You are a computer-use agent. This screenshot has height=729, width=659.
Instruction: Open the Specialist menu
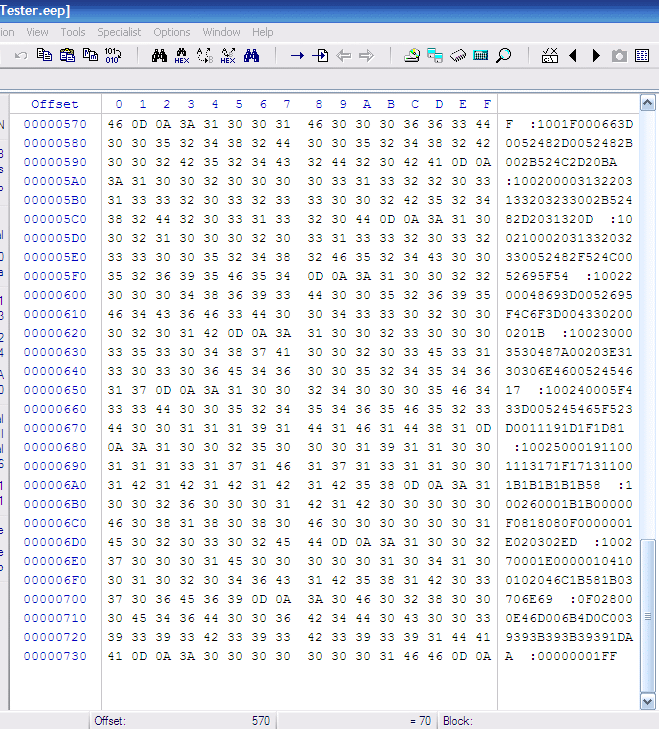[x=119, y=32]
